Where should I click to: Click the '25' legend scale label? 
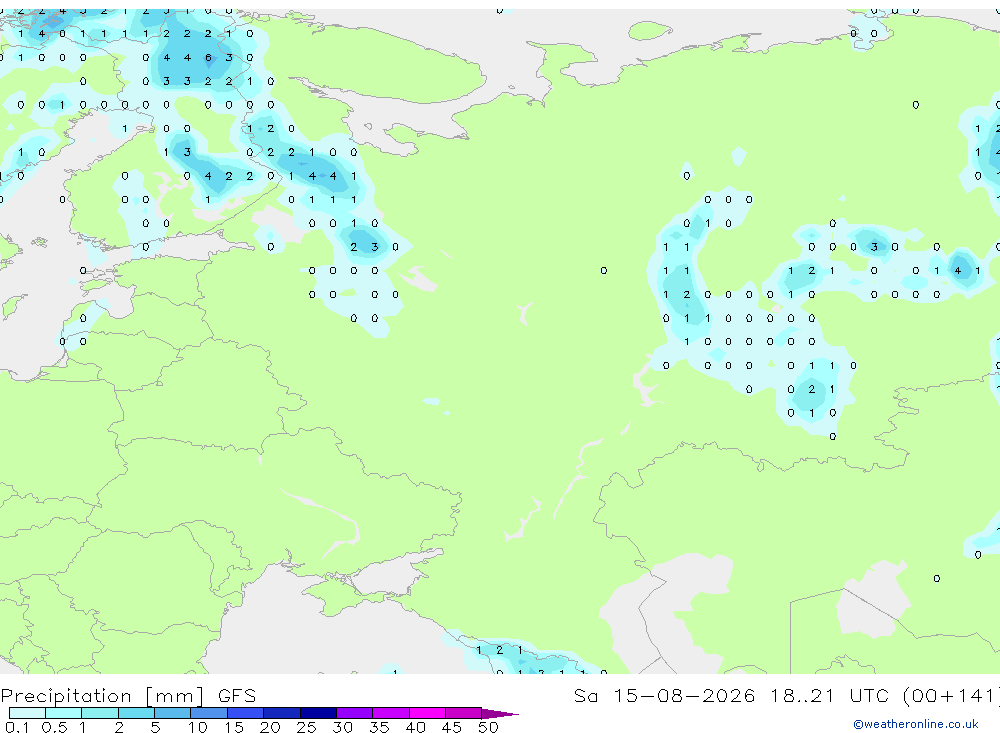(306, 727)
